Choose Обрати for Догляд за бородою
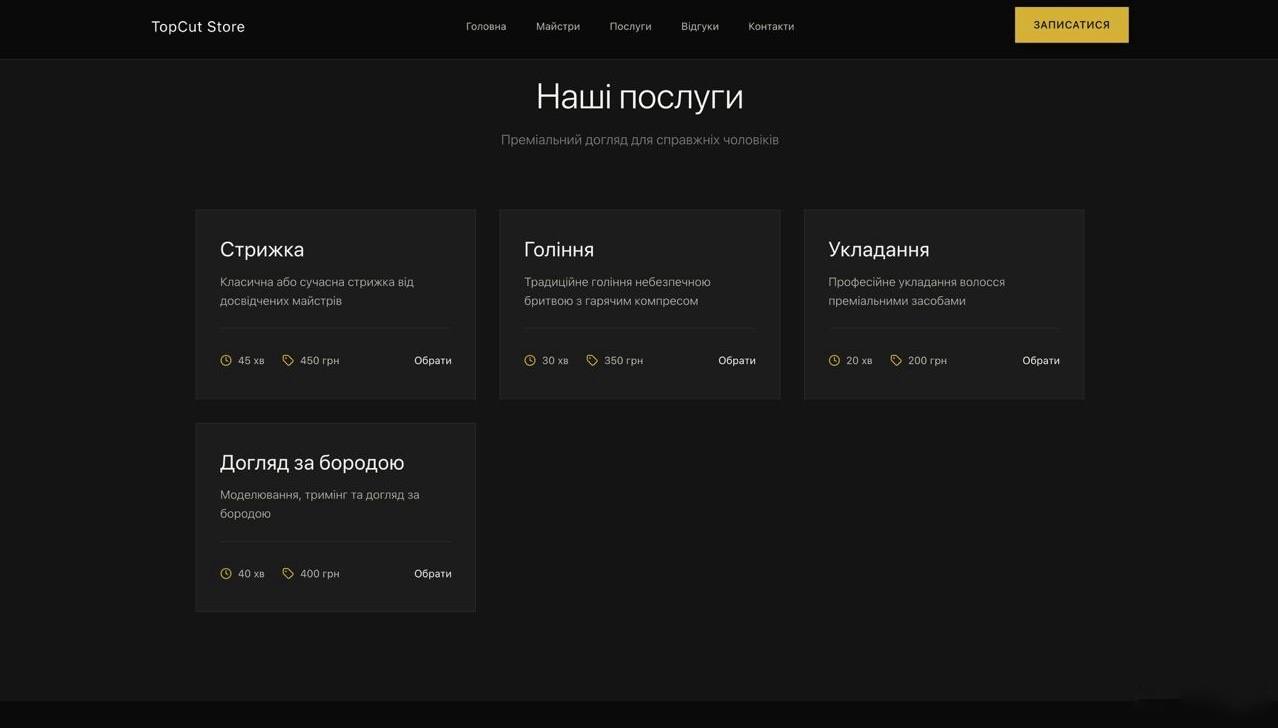 tap(433, 573)
